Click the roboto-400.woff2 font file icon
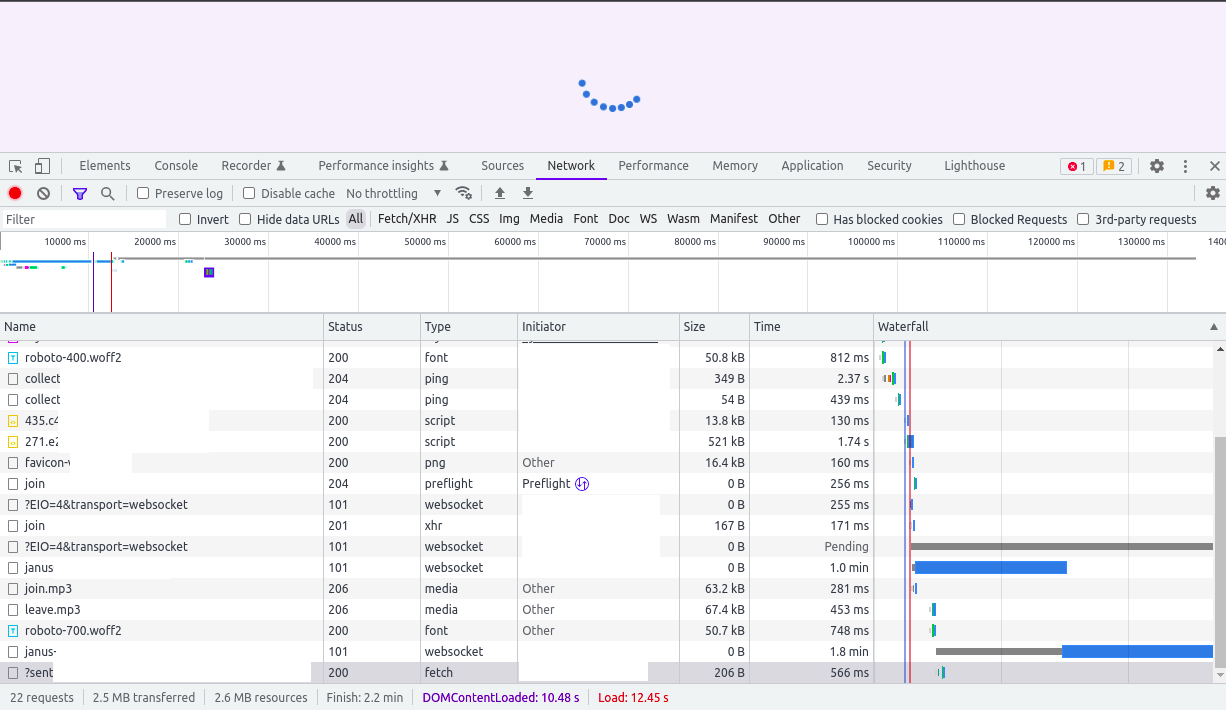 (13, 358)
